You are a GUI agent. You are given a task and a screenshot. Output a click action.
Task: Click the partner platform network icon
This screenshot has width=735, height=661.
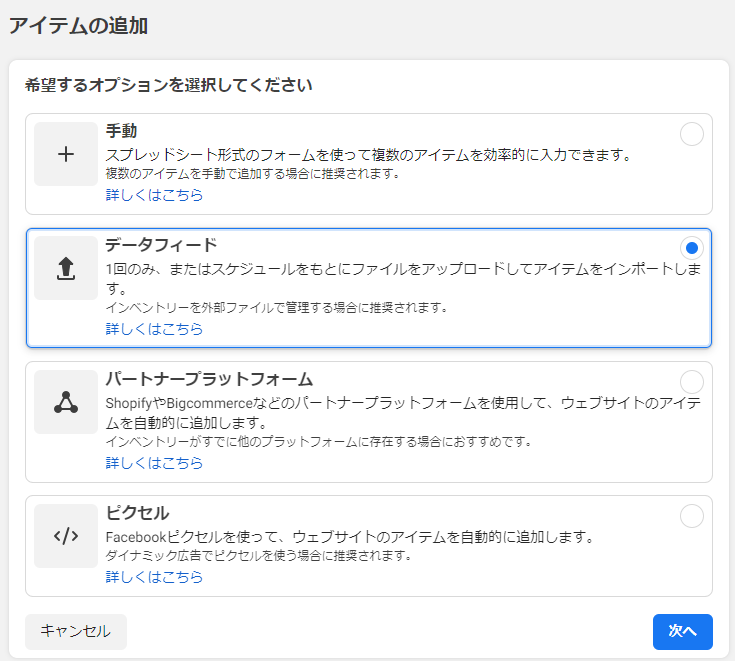(66, 402)
